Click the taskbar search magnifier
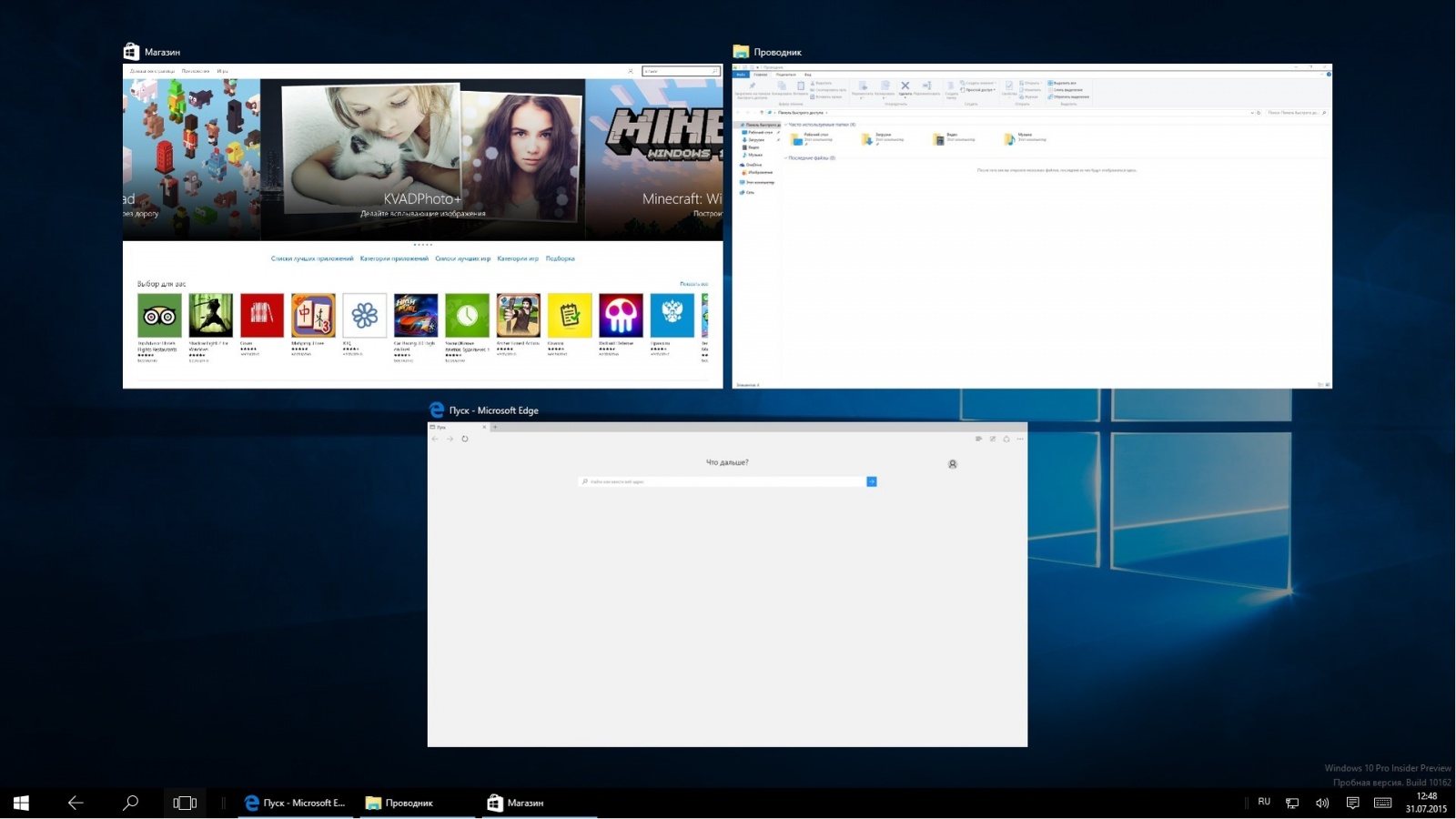Screen dimensions: 1456x819 point(130,803)
